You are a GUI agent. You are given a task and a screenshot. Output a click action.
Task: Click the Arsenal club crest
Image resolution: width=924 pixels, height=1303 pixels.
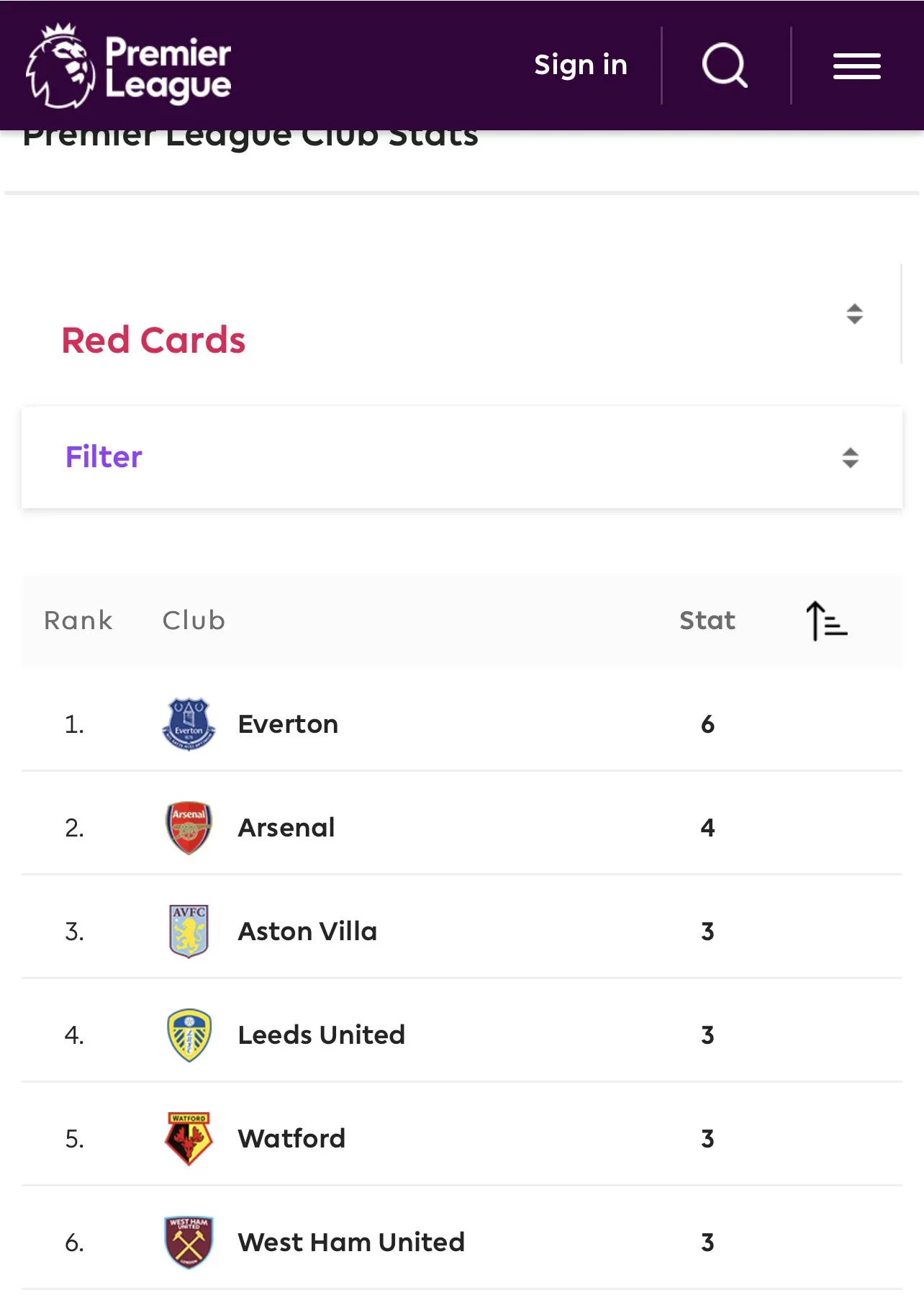189,828
